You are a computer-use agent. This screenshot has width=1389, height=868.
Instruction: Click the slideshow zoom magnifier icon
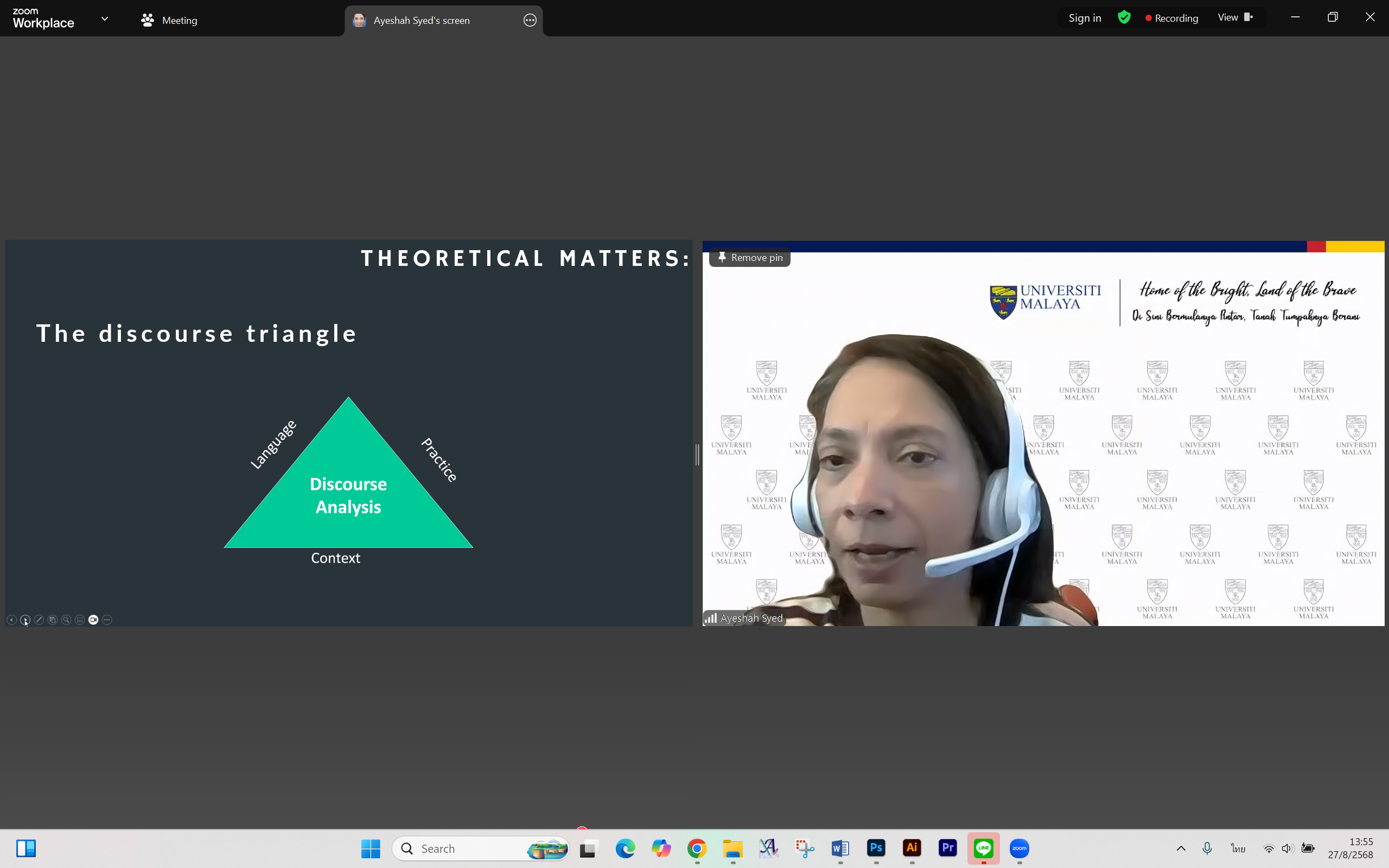[66, 620]
